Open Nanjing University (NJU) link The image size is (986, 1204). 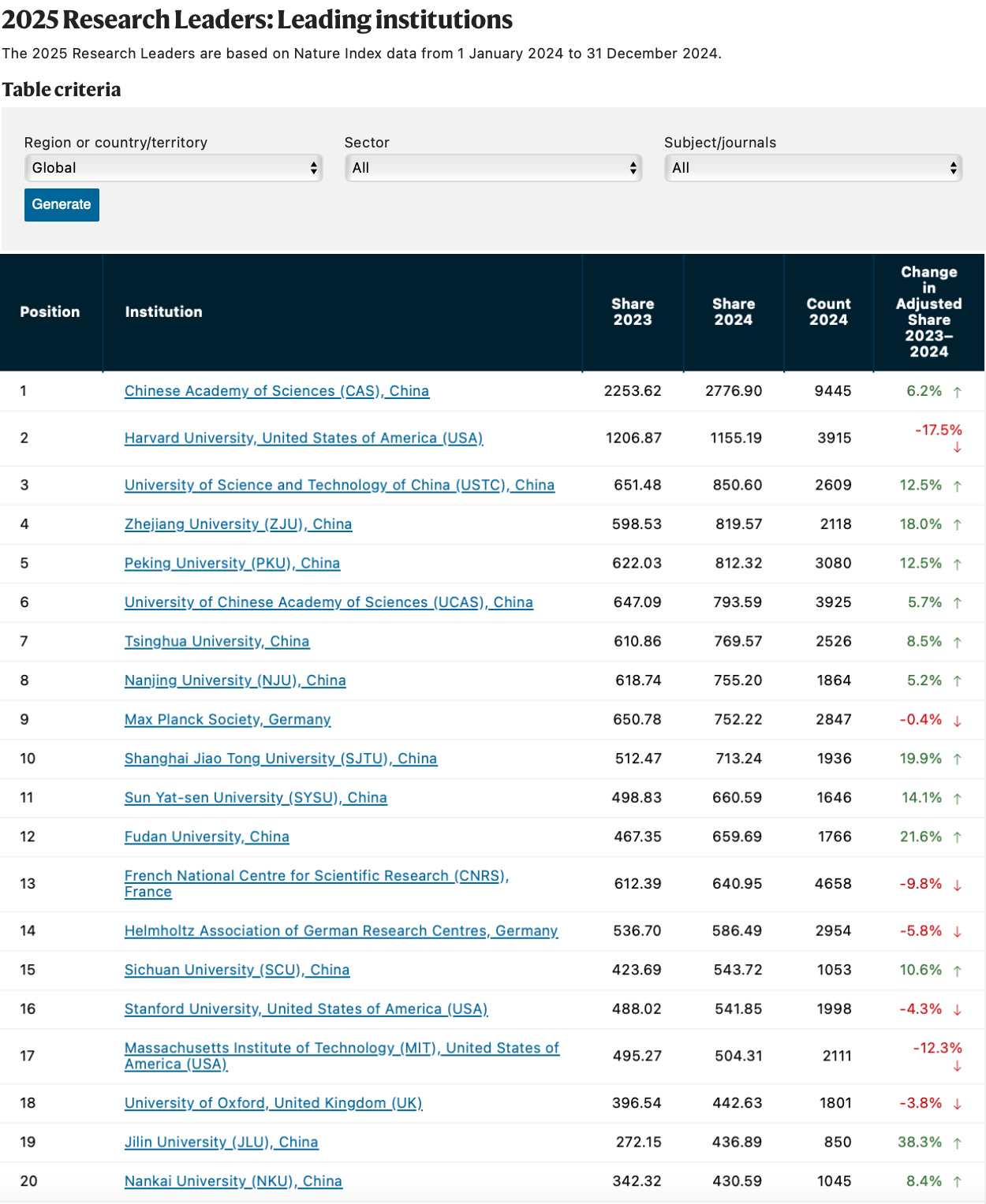click(235, 680)
